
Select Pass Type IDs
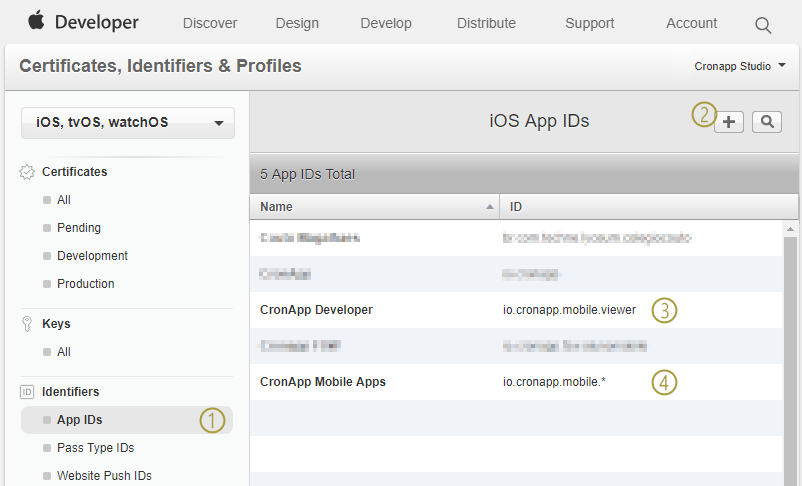(96, 448)
